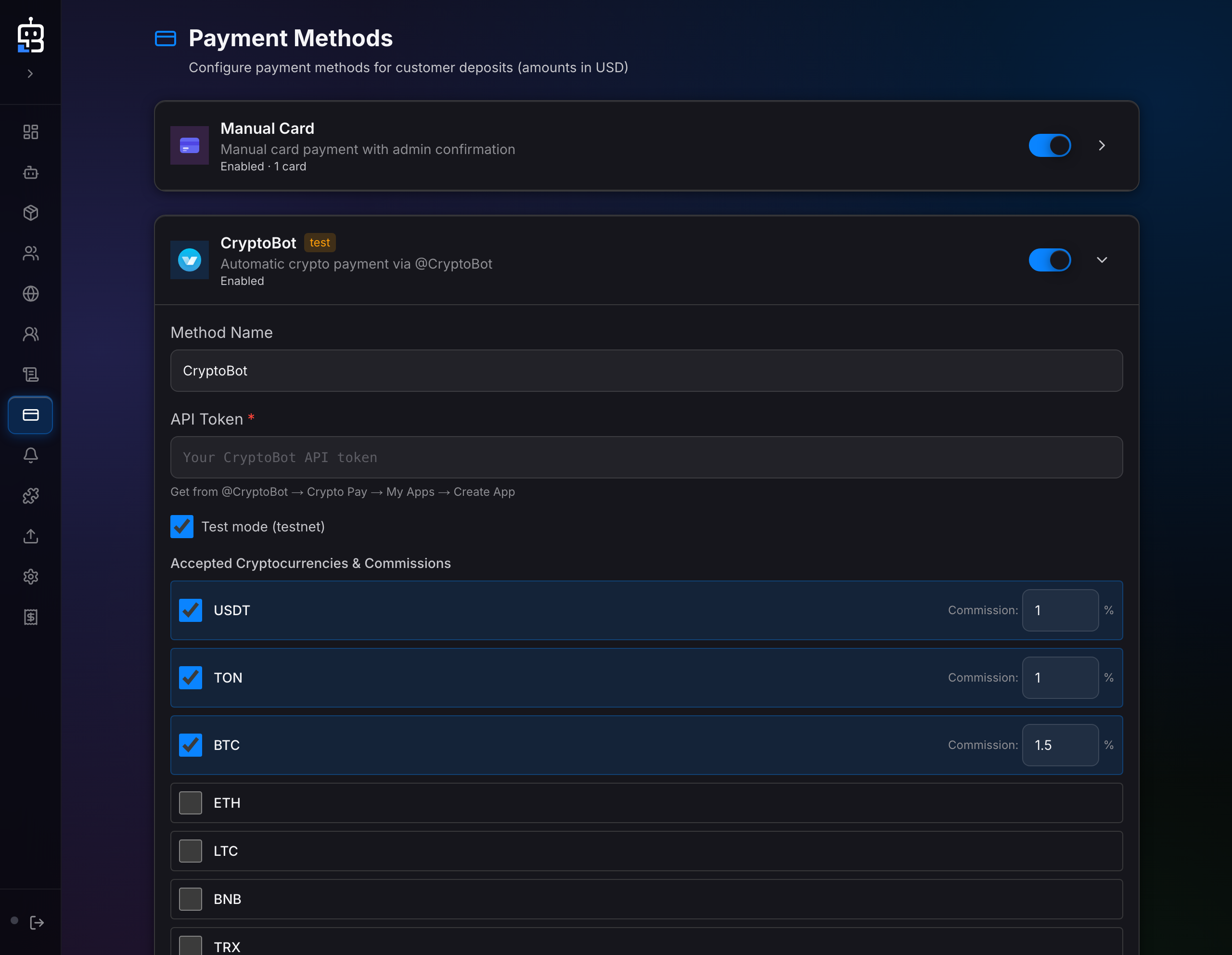Click the 'Get from @CryptoBot' hint text
Screen dimensions: 1232x955
343,492
